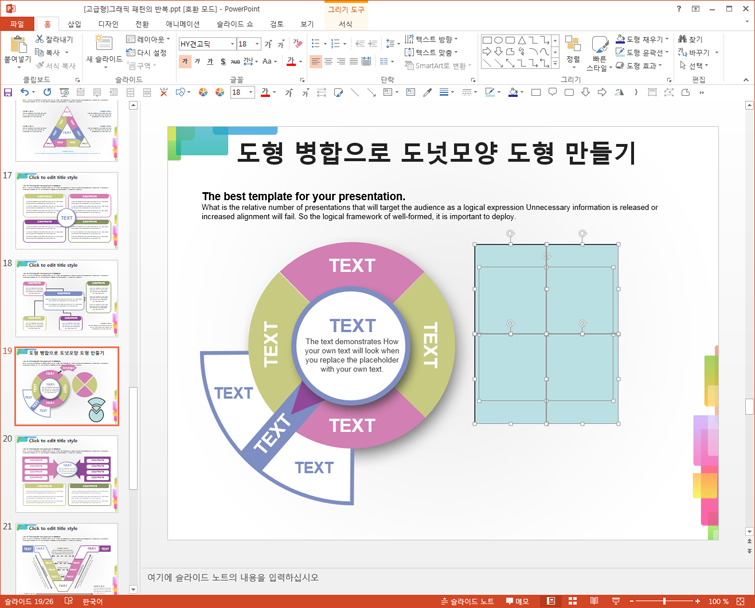Decrease font size in the ribbon font group
Viewport: 755px width, 608px height.
coord(281,44)
